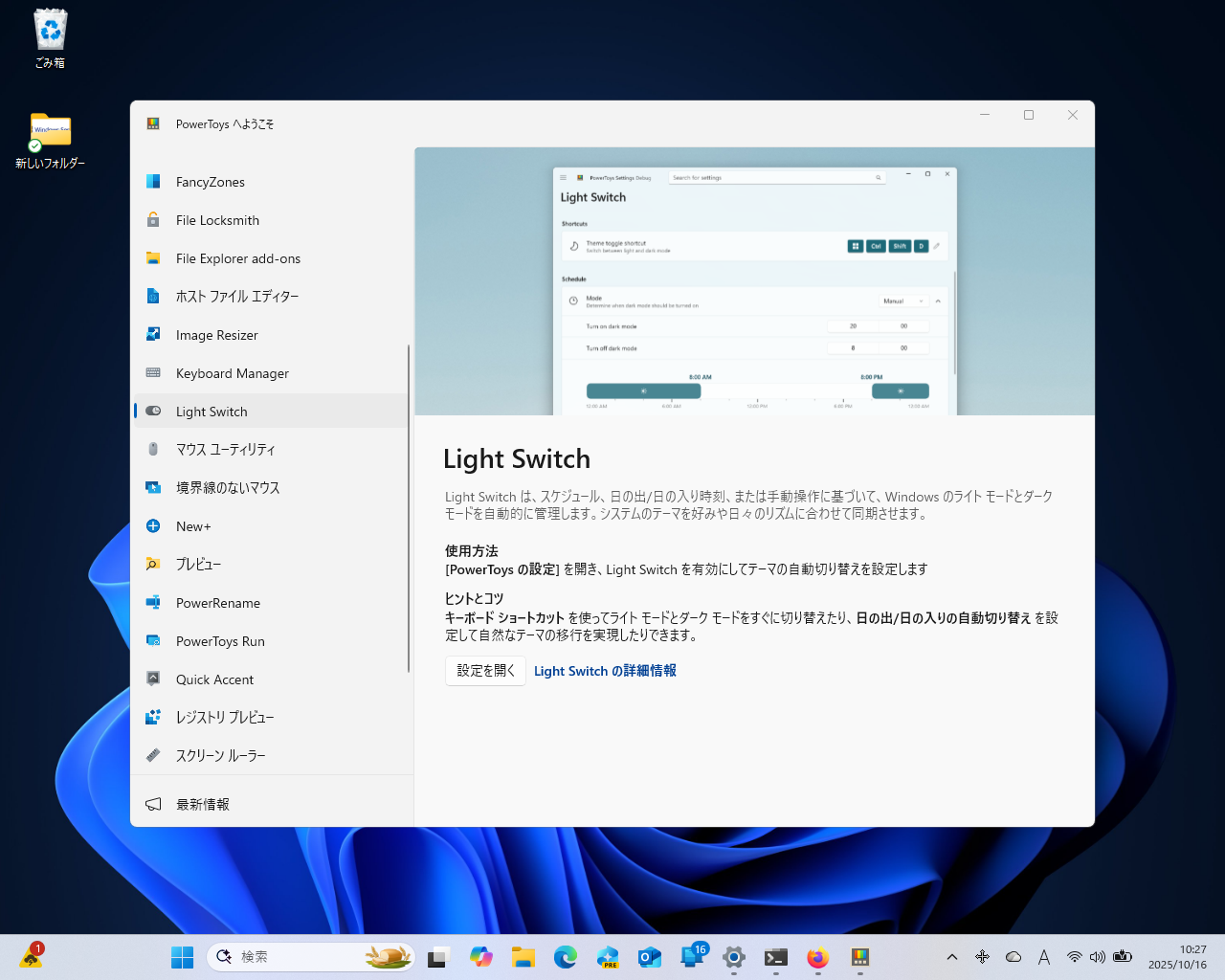1225x980 pixels.
Task: Click the 設定を開く button
Action: (x=485, y=670)
